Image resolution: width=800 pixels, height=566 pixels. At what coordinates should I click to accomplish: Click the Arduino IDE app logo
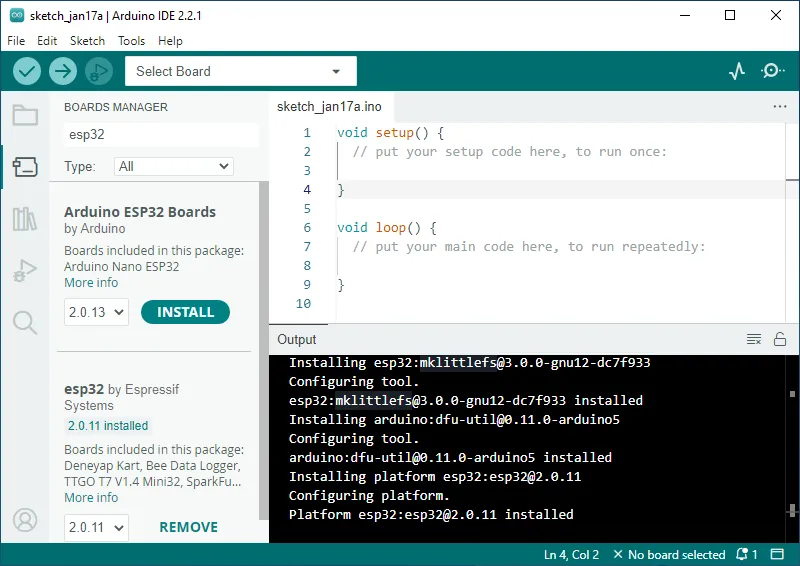point(17,15)
